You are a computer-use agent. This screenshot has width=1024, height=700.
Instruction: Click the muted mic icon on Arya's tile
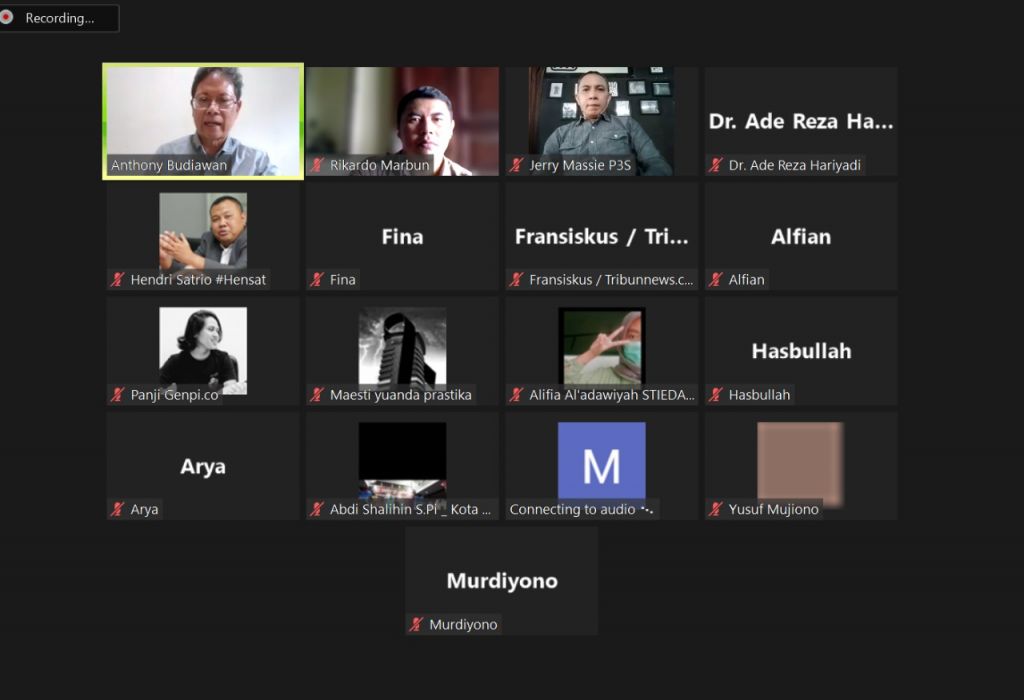117,510
